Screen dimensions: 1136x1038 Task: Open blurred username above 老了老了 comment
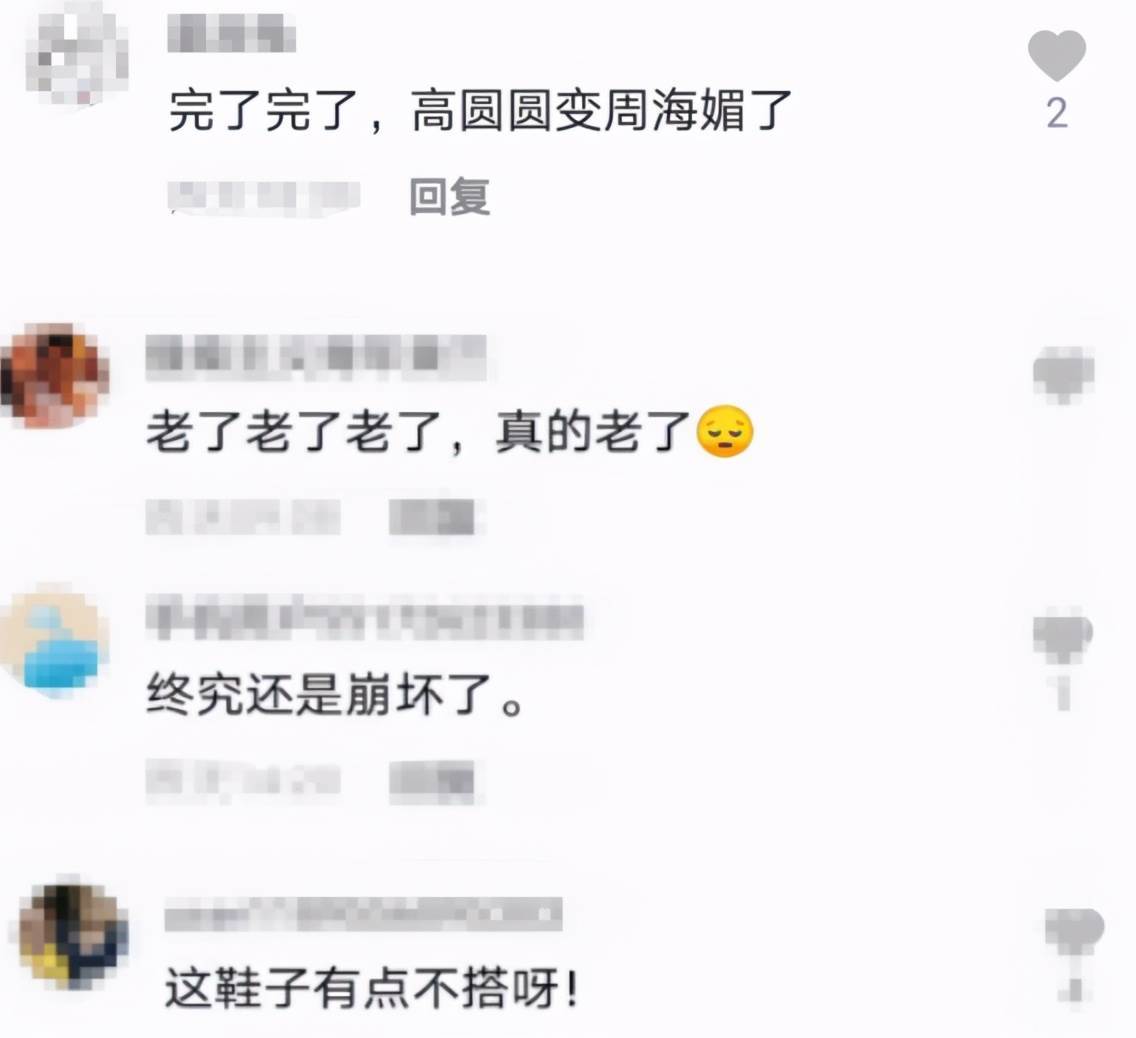316,357
